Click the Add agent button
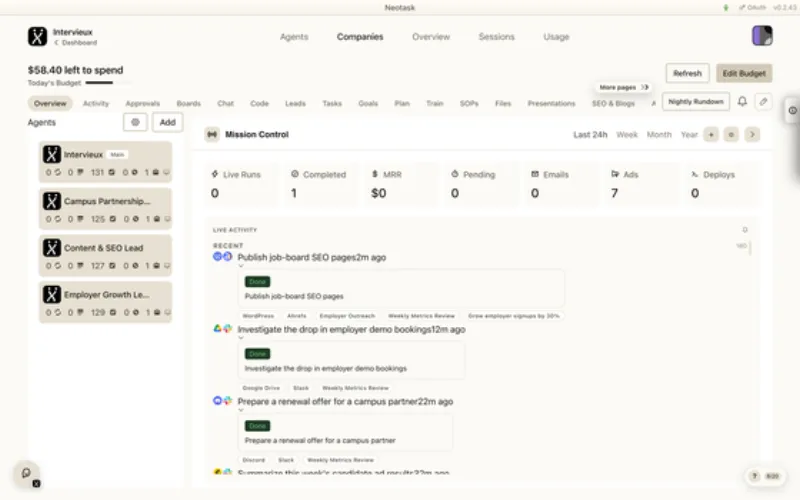800x500 pixels. [167, 122]
